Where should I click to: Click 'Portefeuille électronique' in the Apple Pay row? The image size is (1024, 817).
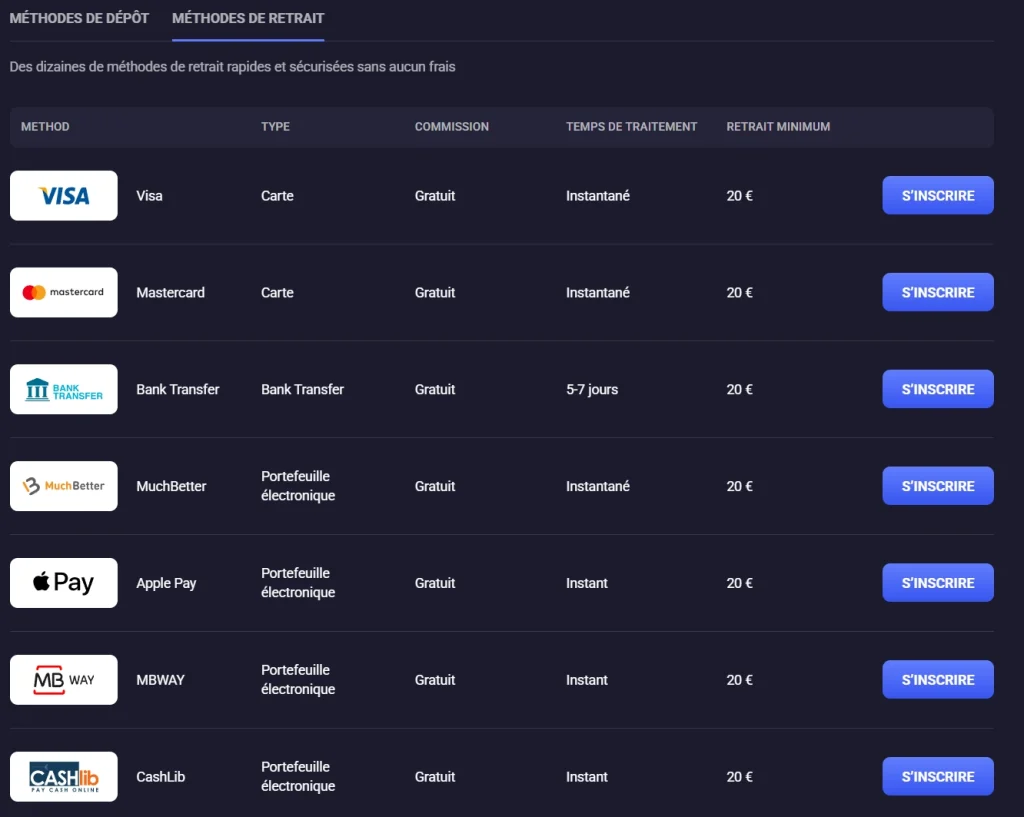pyautogui.click(x=298, y=583)
